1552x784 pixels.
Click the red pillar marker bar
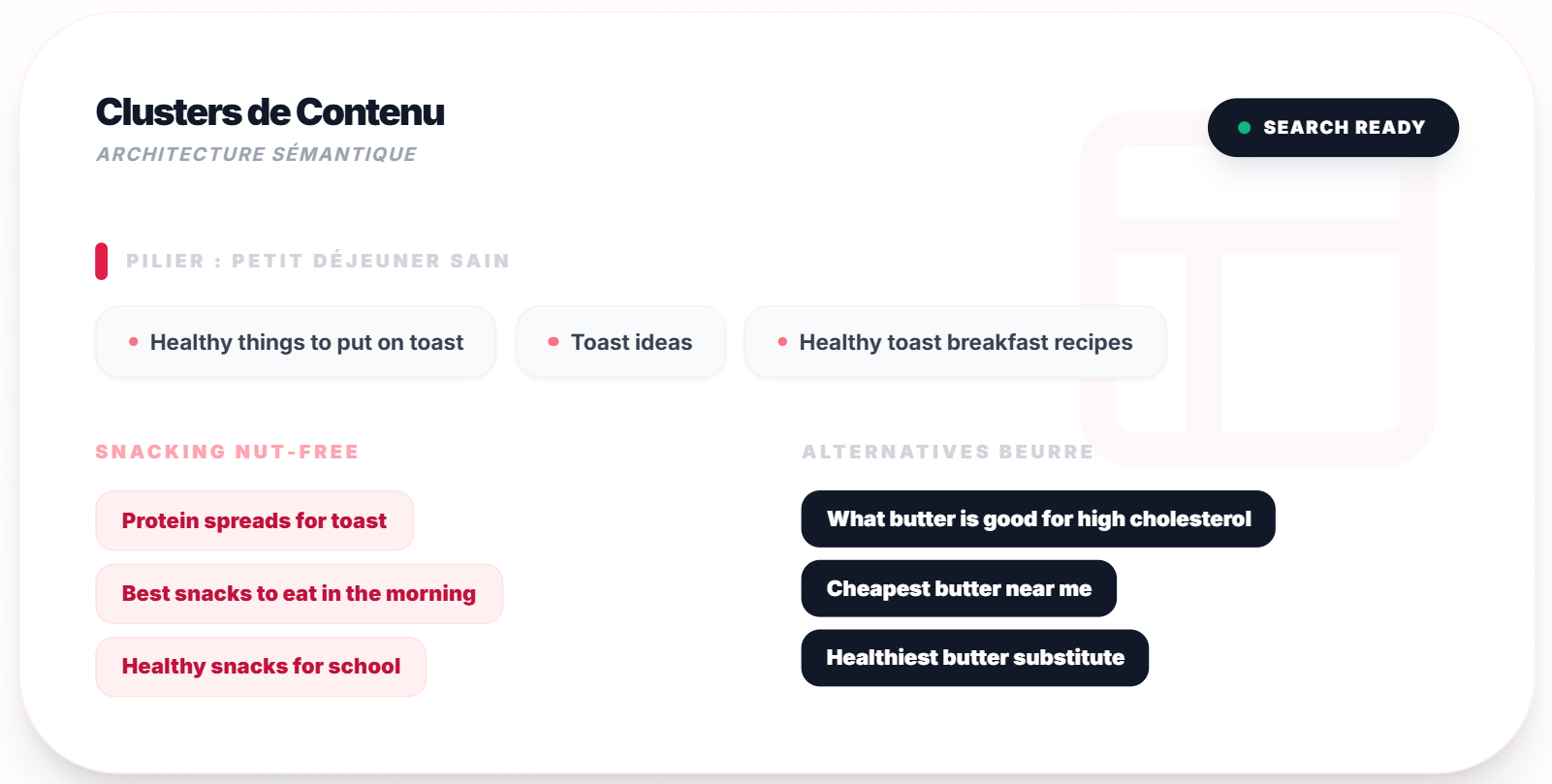pos(101,262)
